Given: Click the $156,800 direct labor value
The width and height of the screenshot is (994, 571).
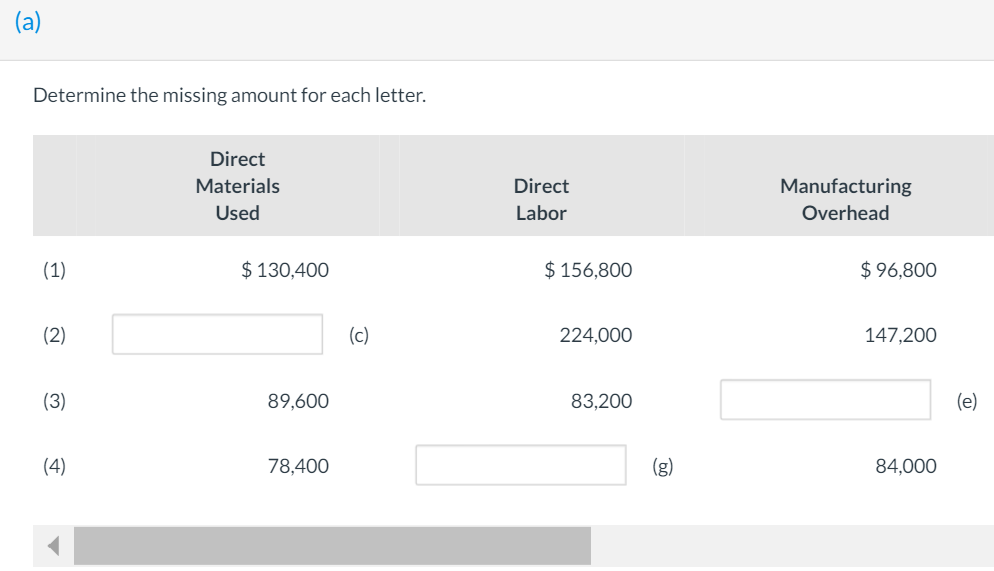Looking at the screenshot, I should click(x=588, y=269).
